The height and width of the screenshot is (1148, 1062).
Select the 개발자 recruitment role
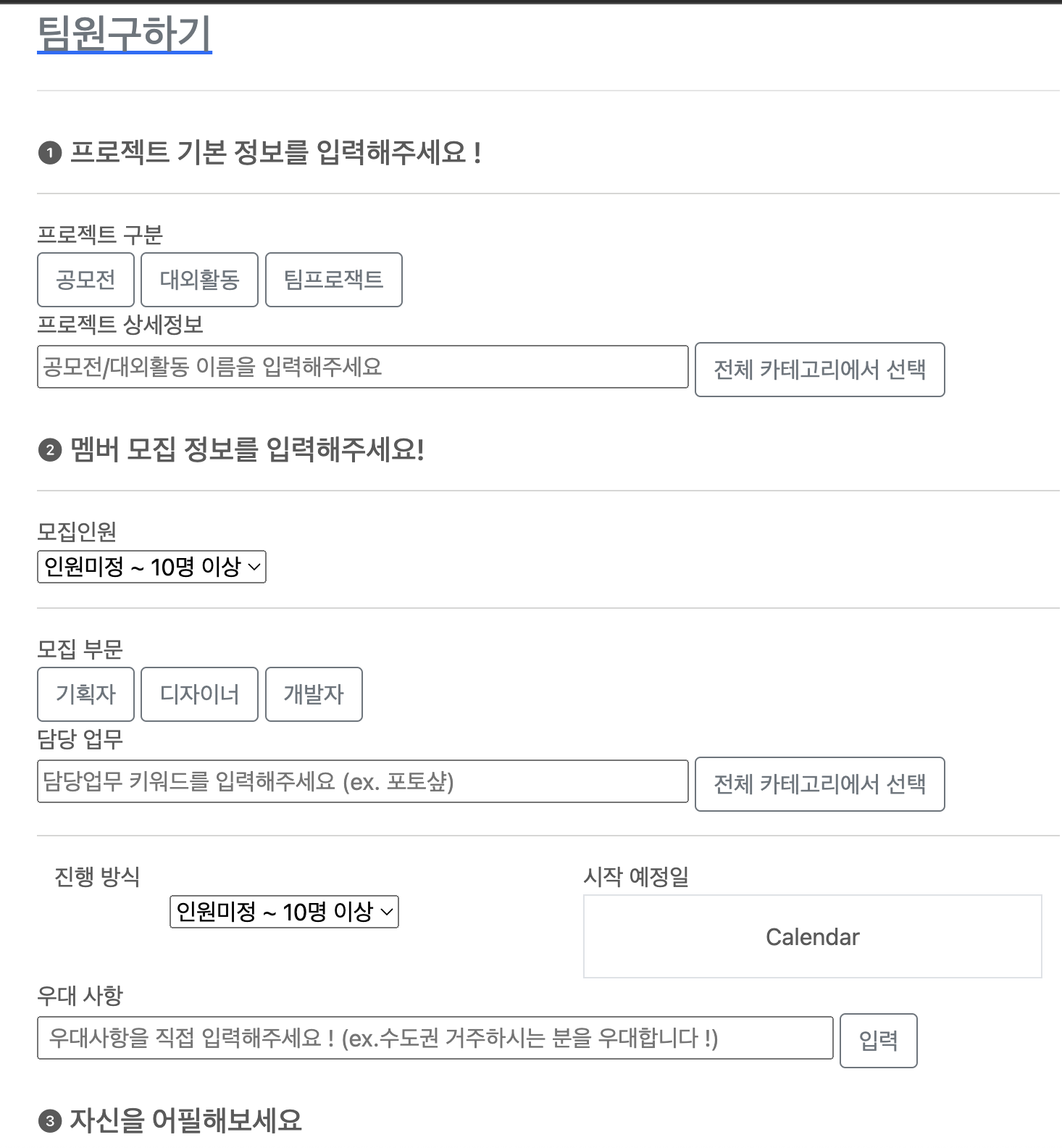(x=314, y=694)
